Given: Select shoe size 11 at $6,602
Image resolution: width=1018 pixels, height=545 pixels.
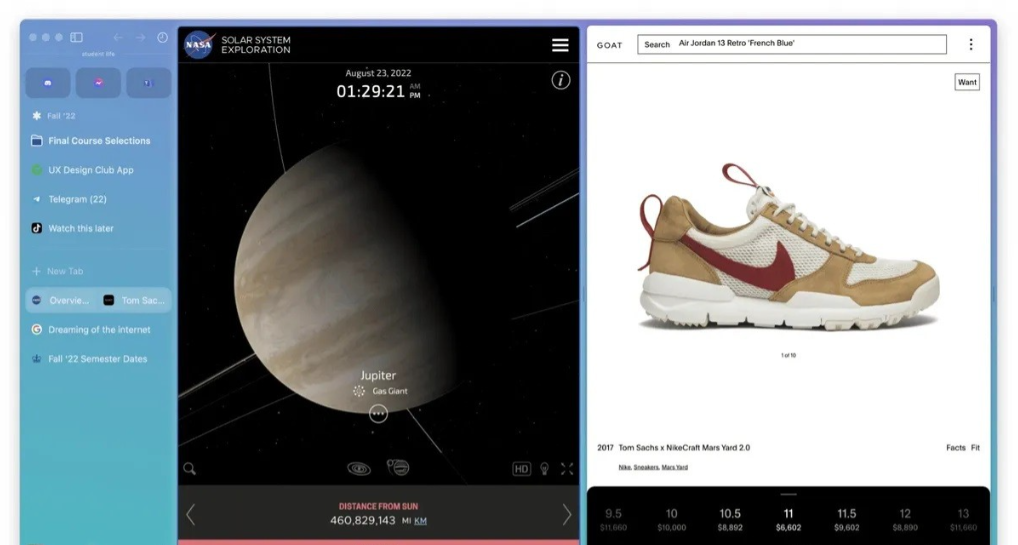Looking at the screenshot, I should pyautogui.click(x=788, y=520).
